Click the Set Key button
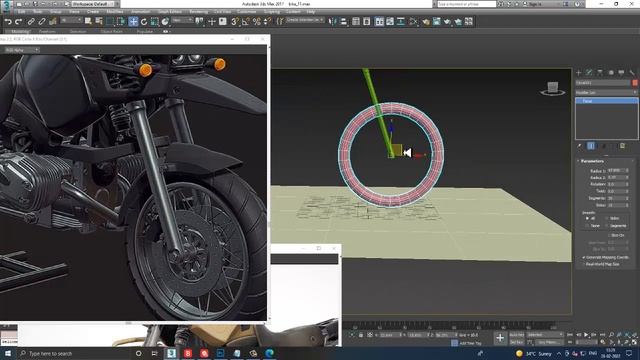The width and height of the screenshot is (640, 360). tap(516, 342)
